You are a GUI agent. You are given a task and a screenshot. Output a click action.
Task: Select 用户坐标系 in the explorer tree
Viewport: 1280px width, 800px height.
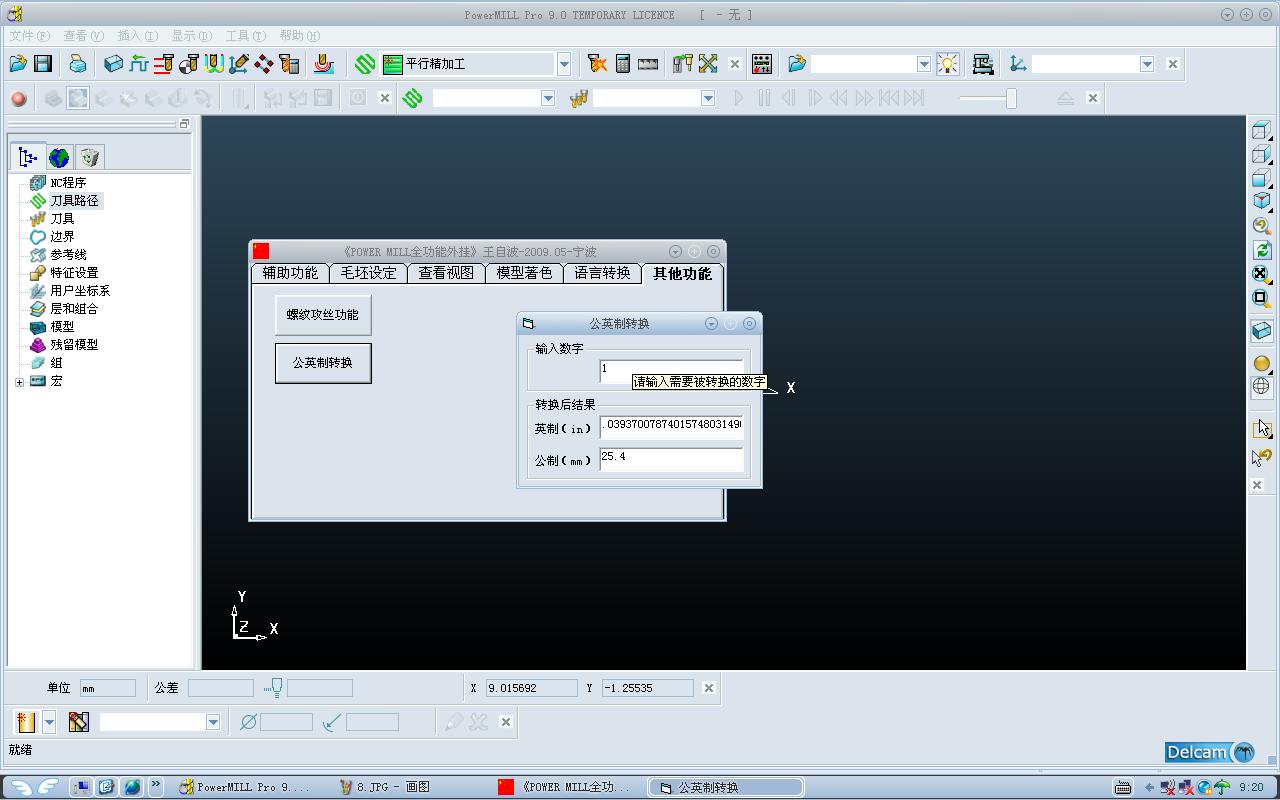(80, 291)
